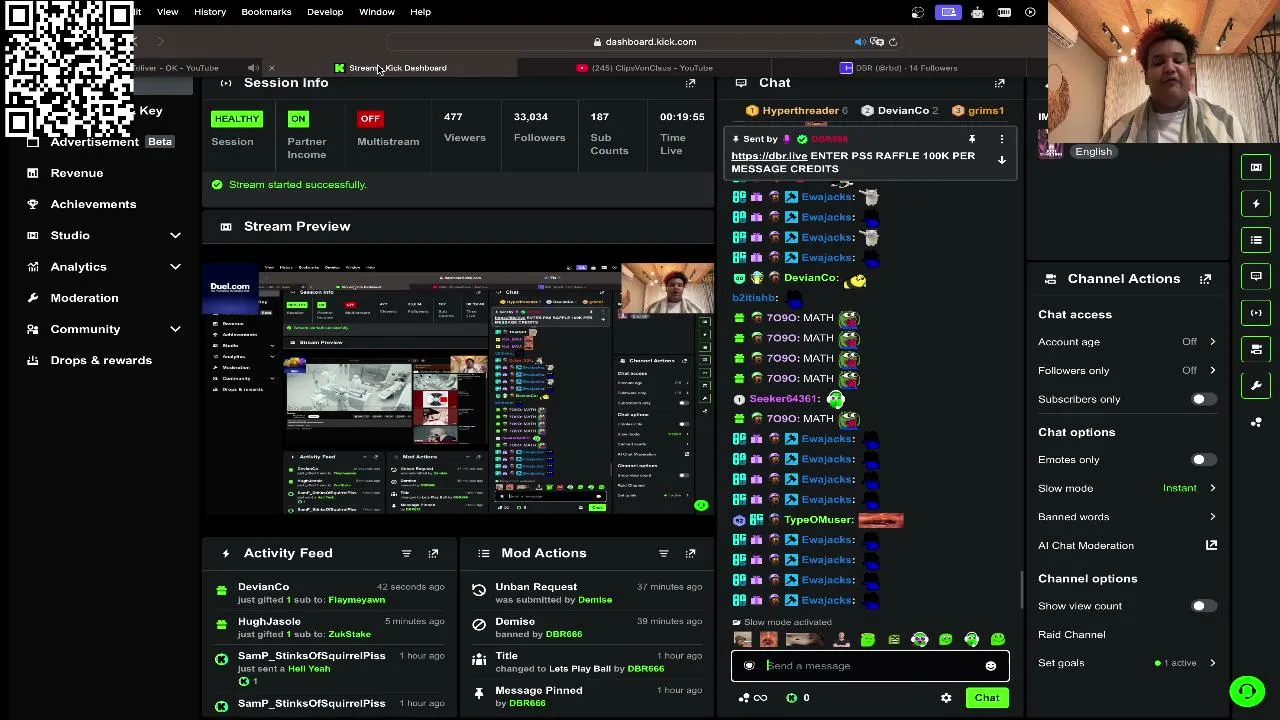The image size is (1280, 720).
Task: Open the Mod Actions filter icon
Action: [x=663, y=553]
